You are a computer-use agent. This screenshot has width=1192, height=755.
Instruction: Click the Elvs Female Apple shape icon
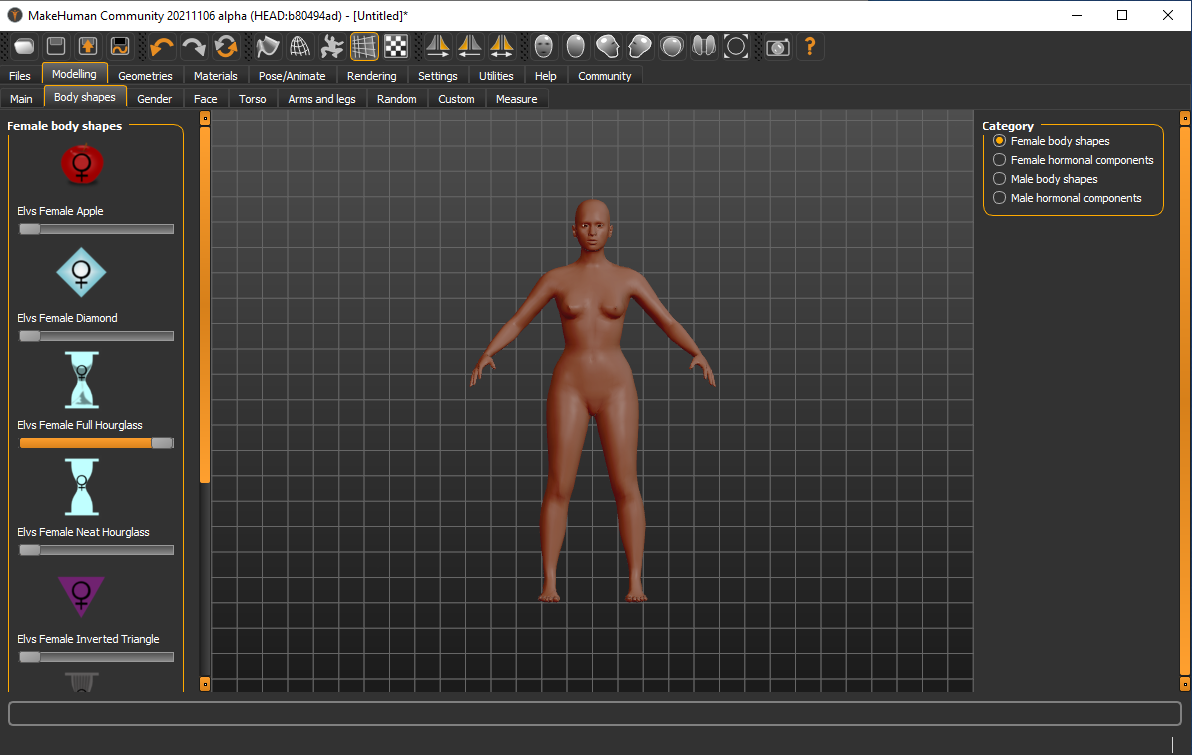pyautogui.click(x=81, y=164)
